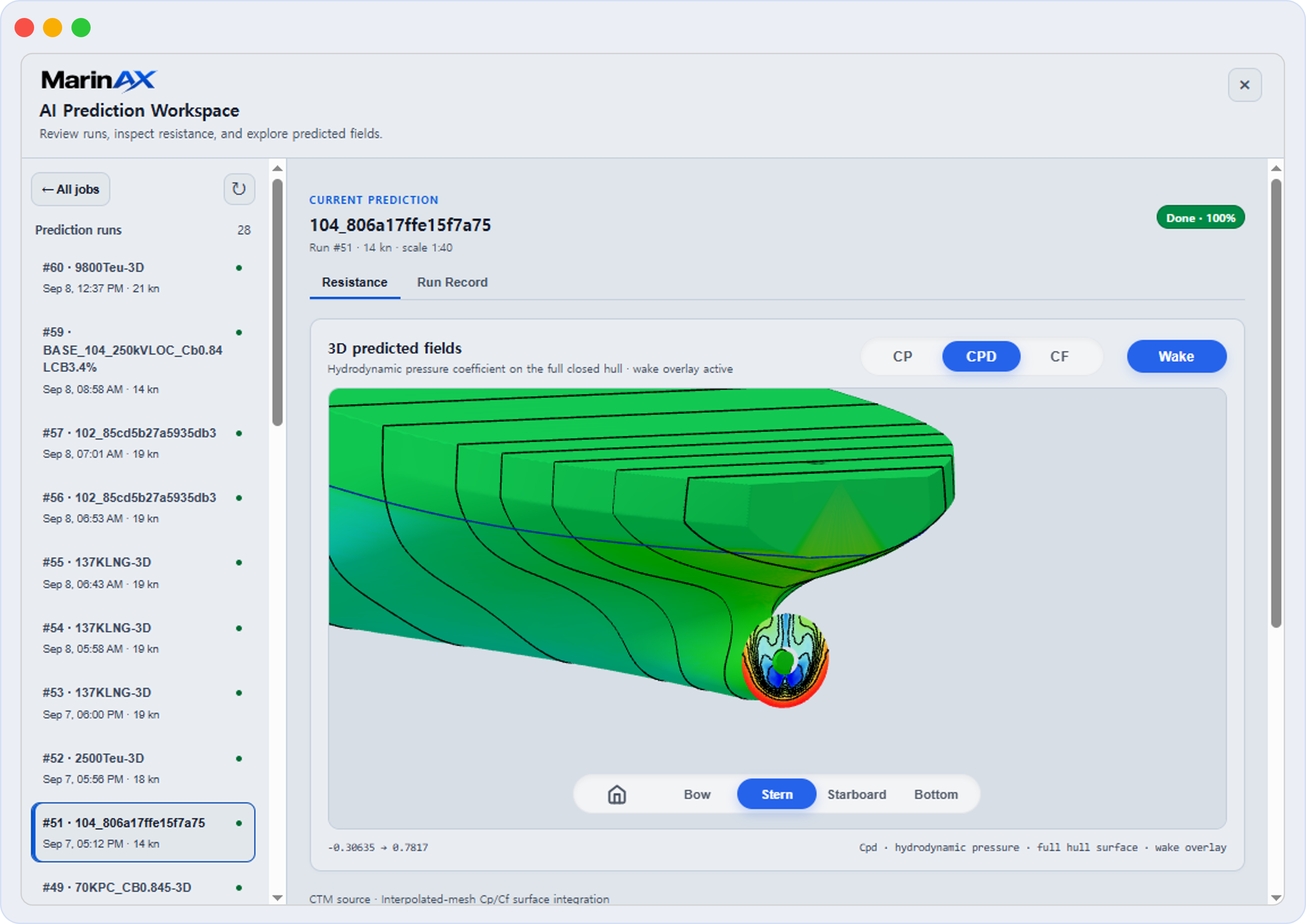The image size is (1306, 924).
Task: Open run #53 137KLNG-3D
Action: (x=143, y=703)
